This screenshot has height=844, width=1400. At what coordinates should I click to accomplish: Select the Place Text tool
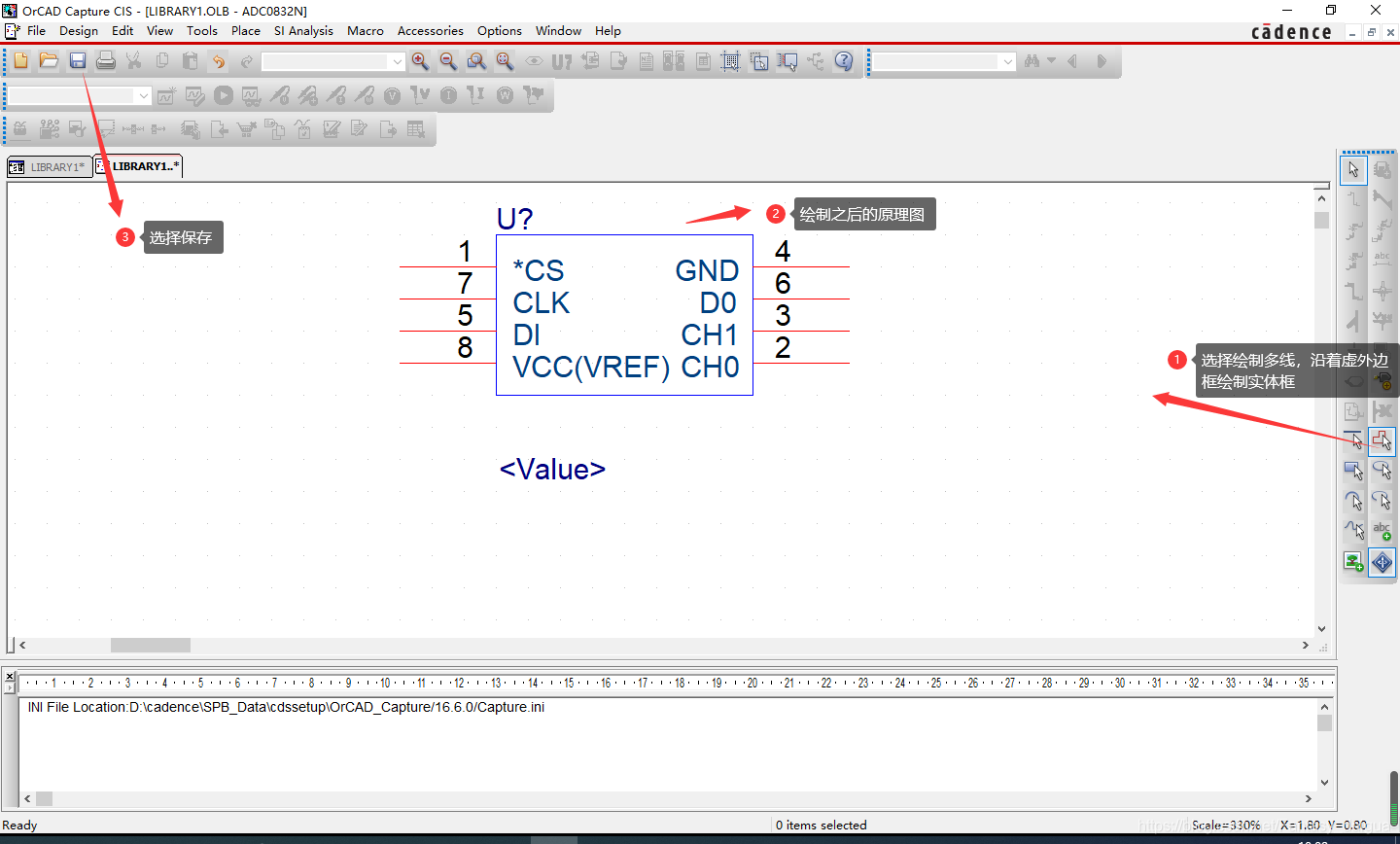point(1382,531)
